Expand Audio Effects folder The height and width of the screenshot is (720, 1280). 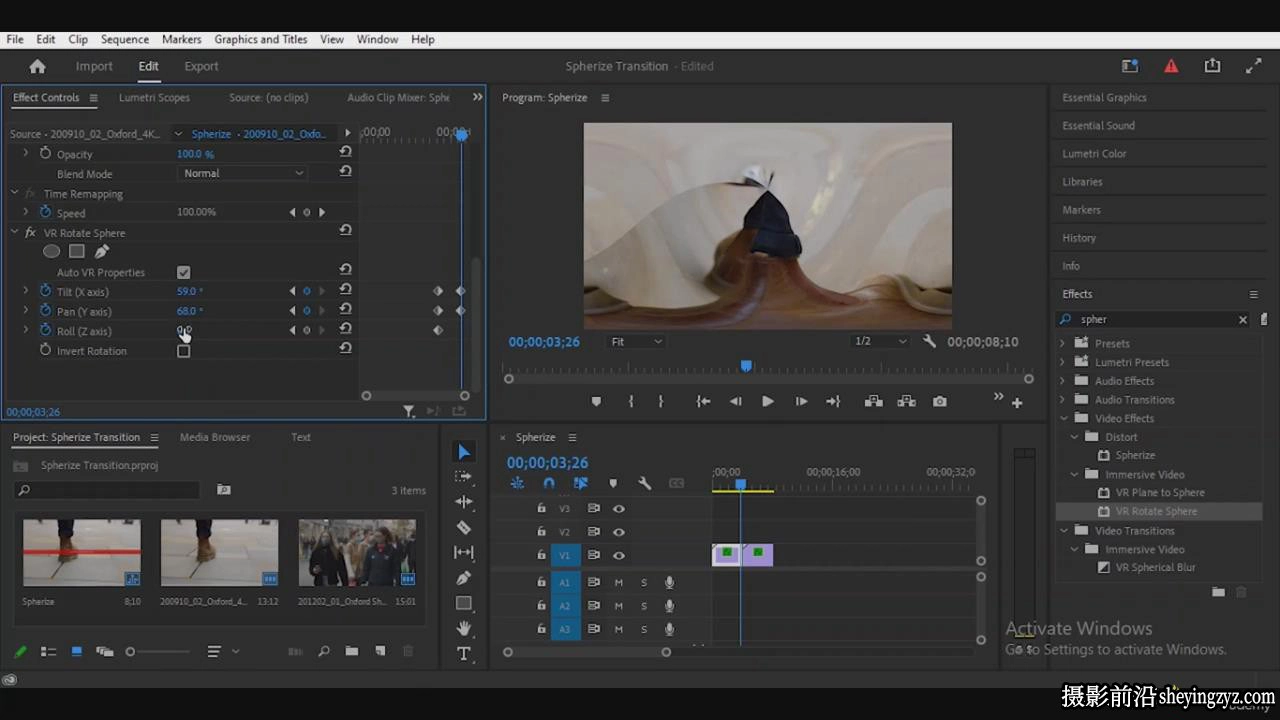(1062, 381)
